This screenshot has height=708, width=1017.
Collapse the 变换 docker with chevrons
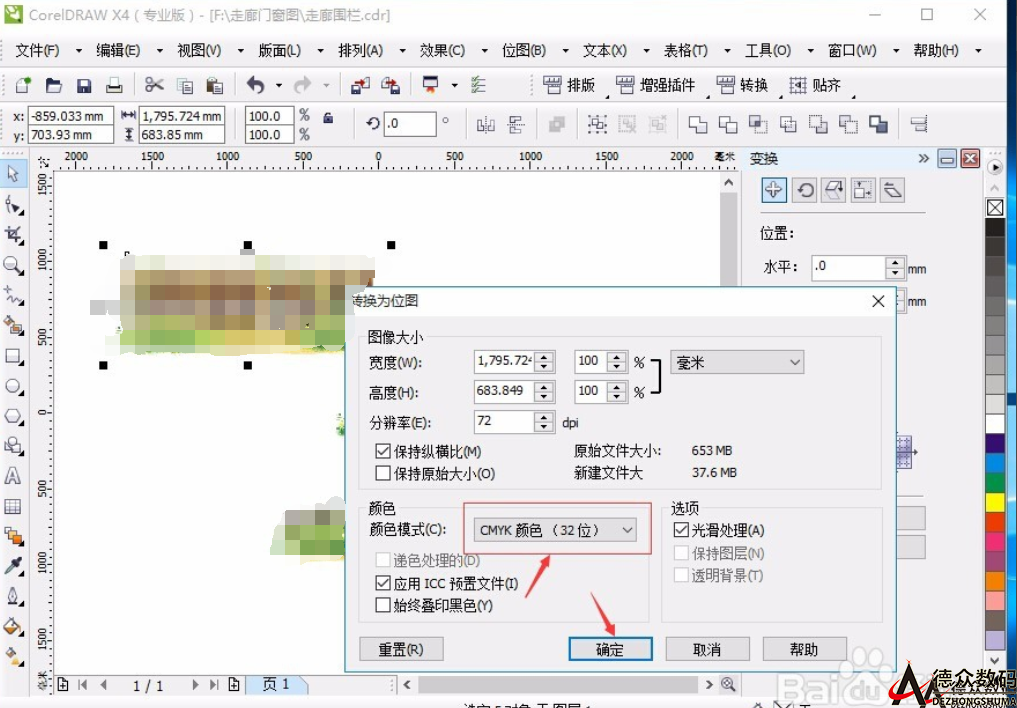[924, 159]
